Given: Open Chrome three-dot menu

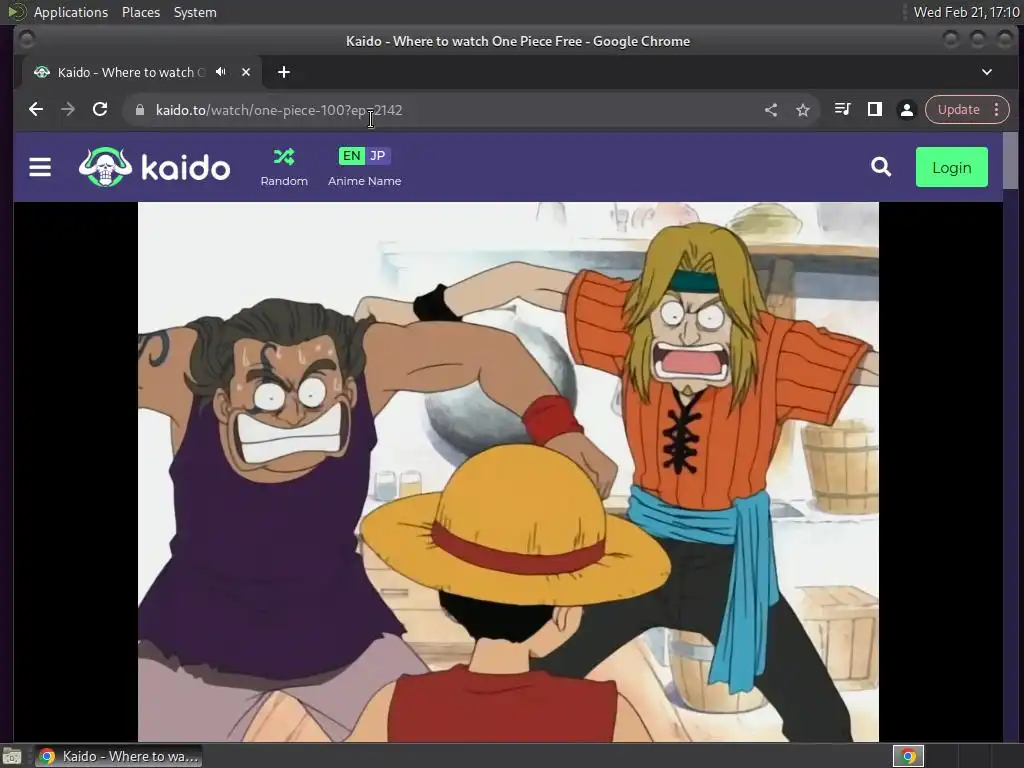Looking at the screenshot, I should click(997, 110).
